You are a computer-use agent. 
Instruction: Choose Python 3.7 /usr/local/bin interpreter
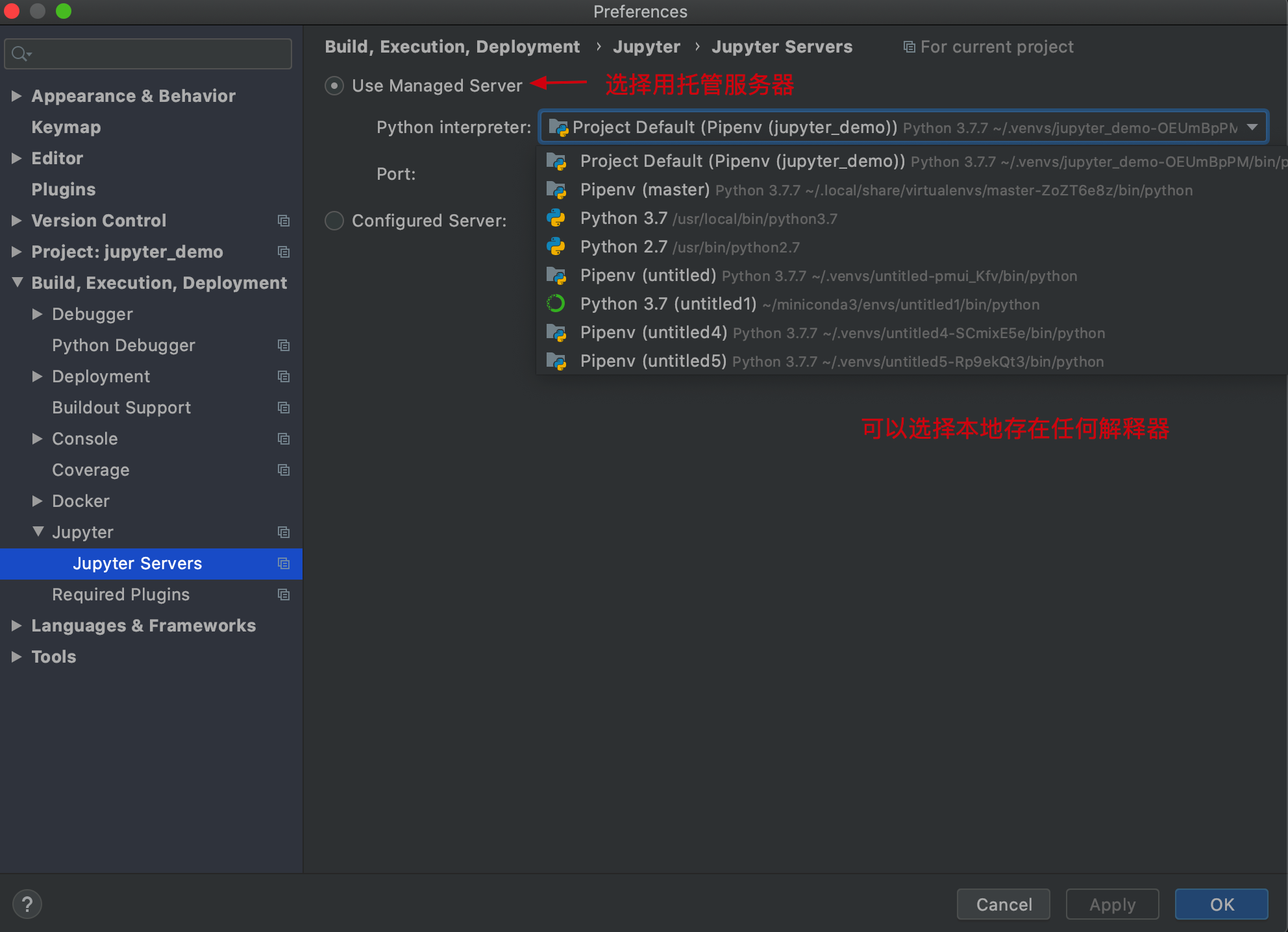tap(912, 219)
